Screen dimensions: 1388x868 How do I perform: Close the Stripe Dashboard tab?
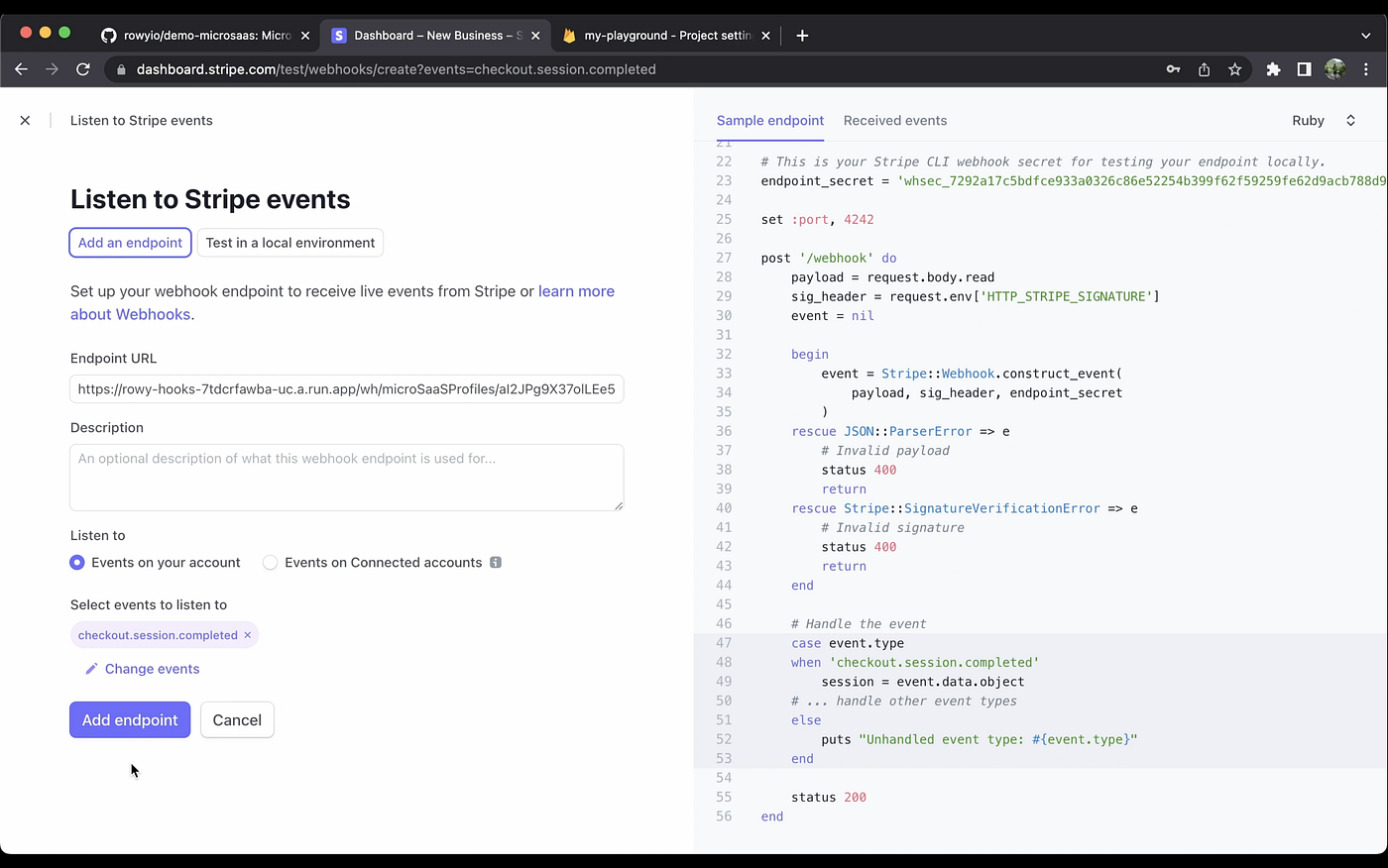click(x=535, y=36)
